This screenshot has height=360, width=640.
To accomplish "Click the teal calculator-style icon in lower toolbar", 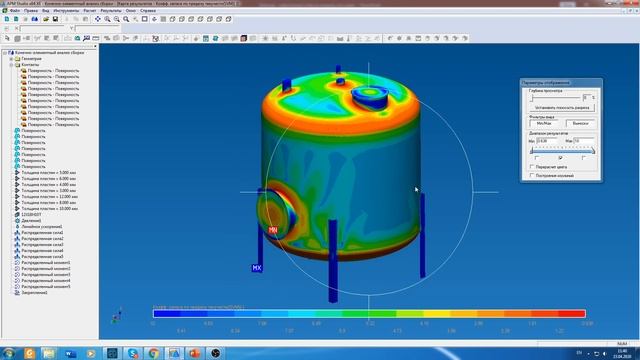I will click(206, 38).
